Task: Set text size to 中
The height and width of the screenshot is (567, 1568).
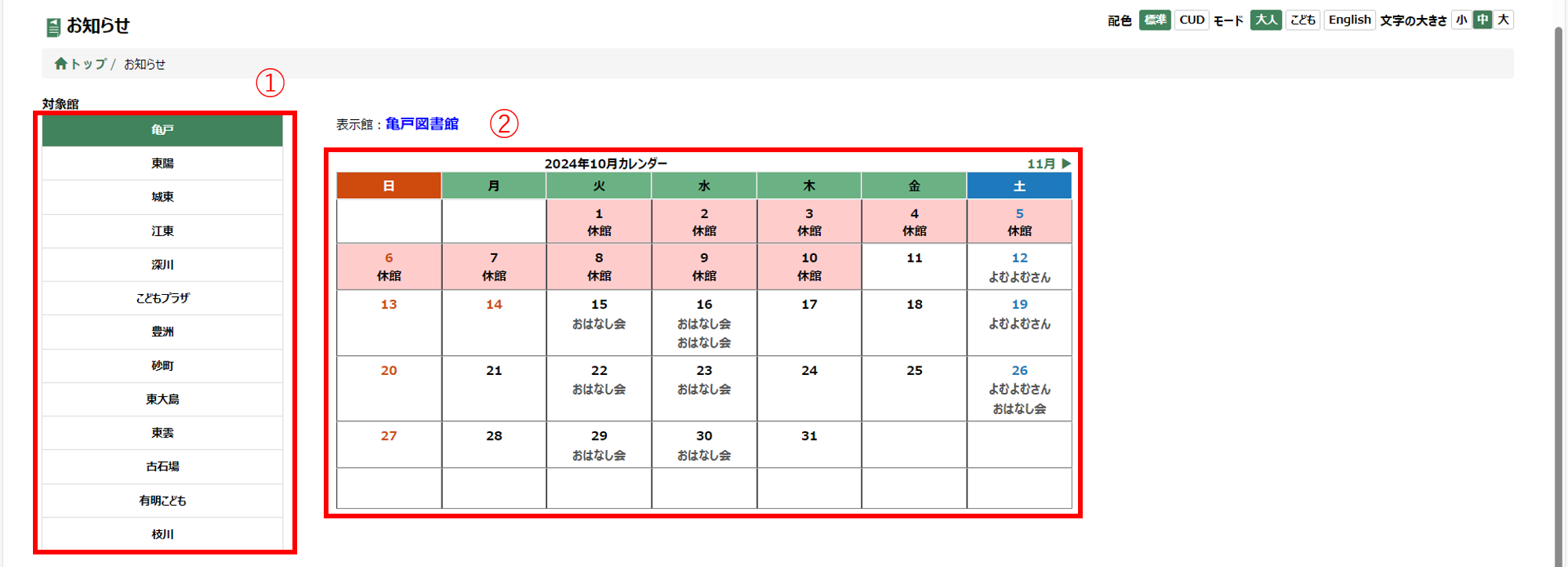Action: (x=1483, y=20)
